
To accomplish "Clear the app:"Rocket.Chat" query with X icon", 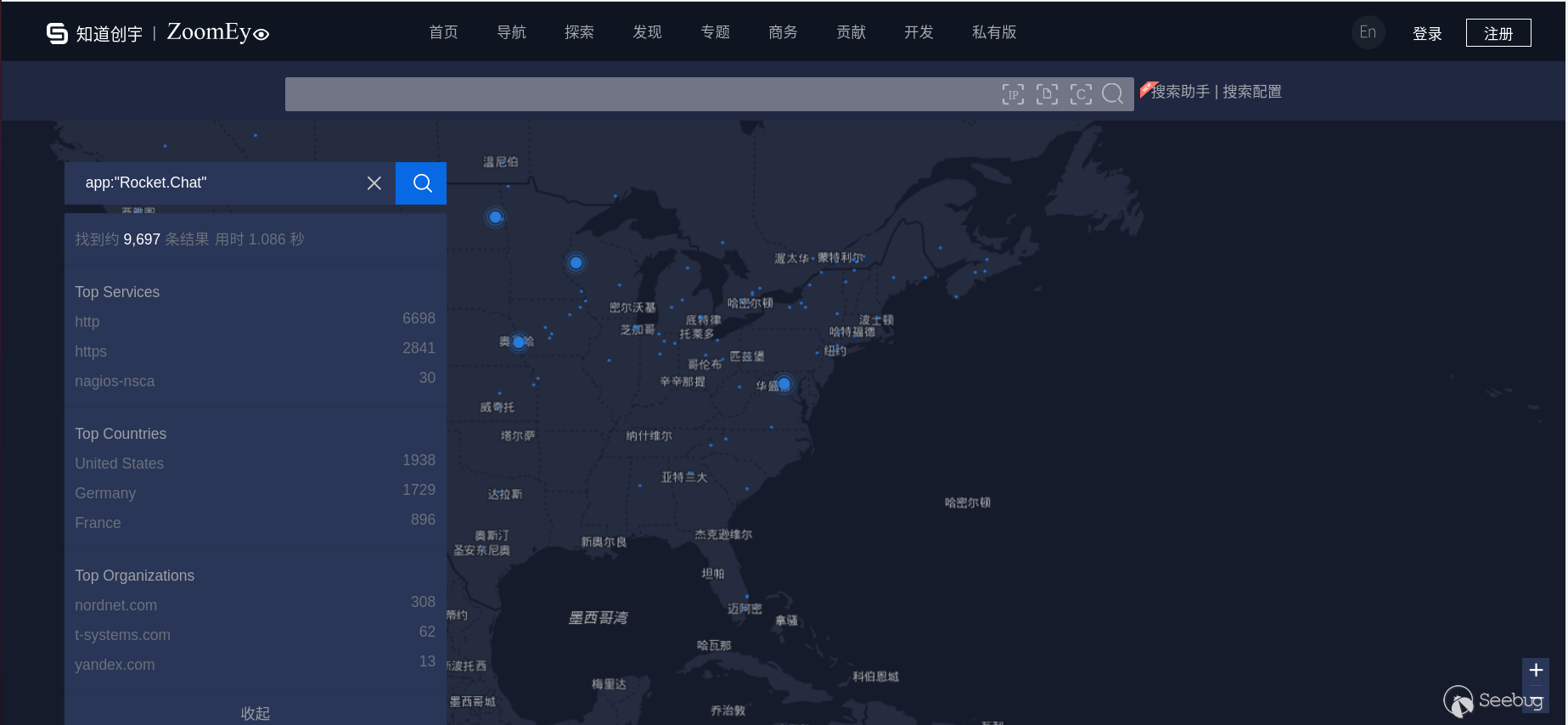I will point(374,183).
